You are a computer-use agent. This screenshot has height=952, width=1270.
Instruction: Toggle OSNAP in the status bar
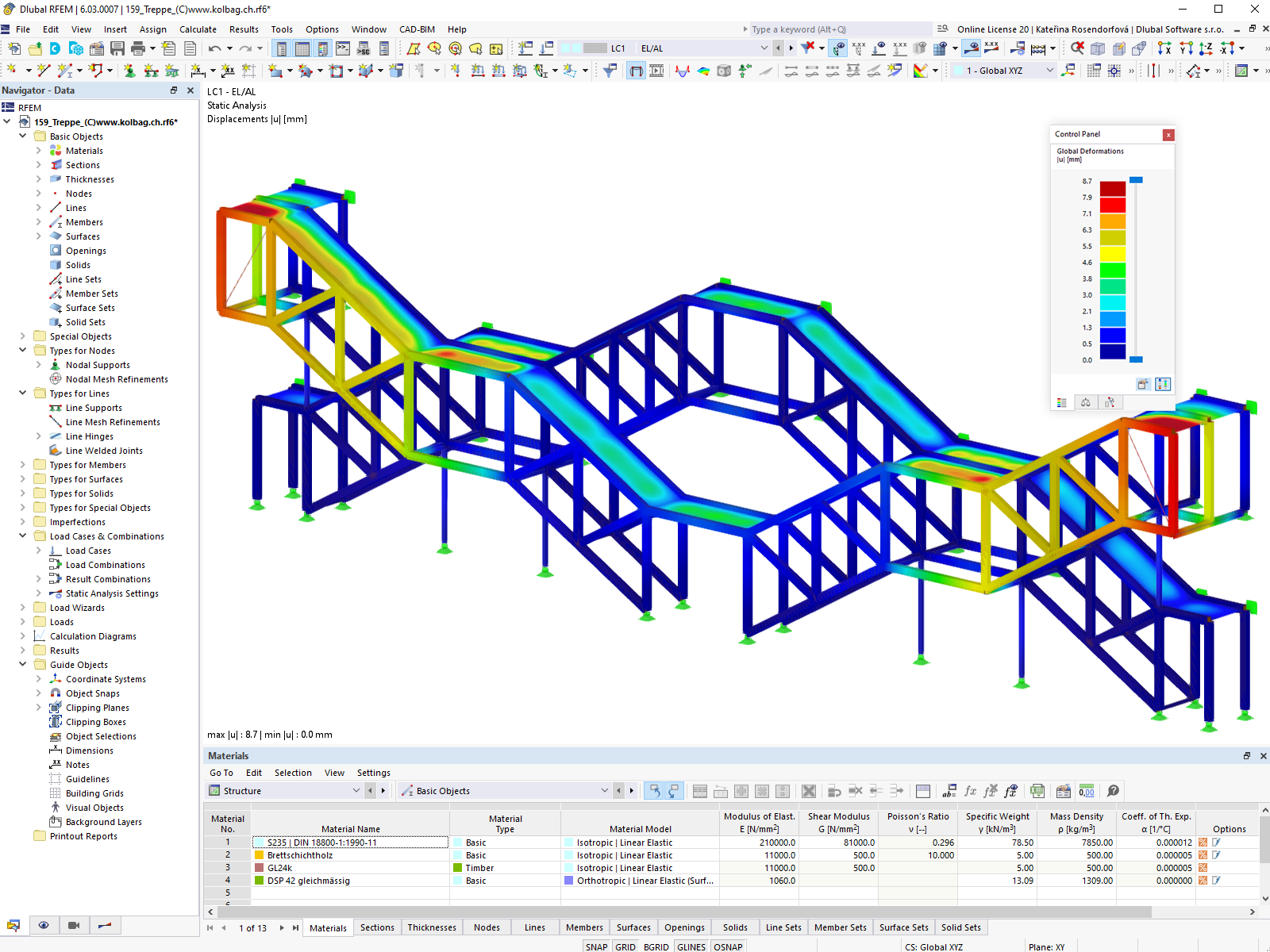click(x=728, y=946)
